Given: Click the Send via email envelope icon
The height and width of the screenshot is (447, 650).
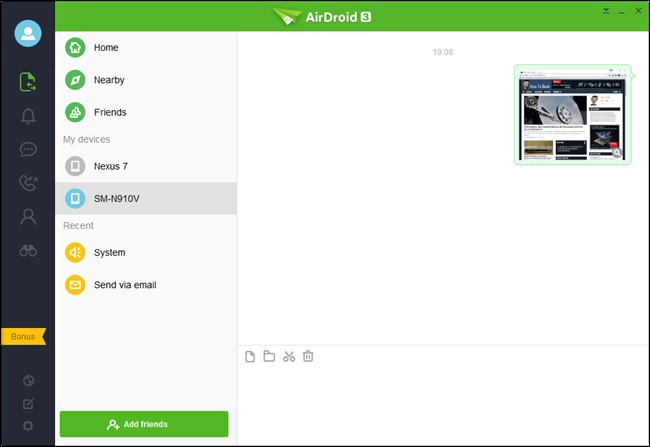Looking at the screenshot, I should pos(75,285).
